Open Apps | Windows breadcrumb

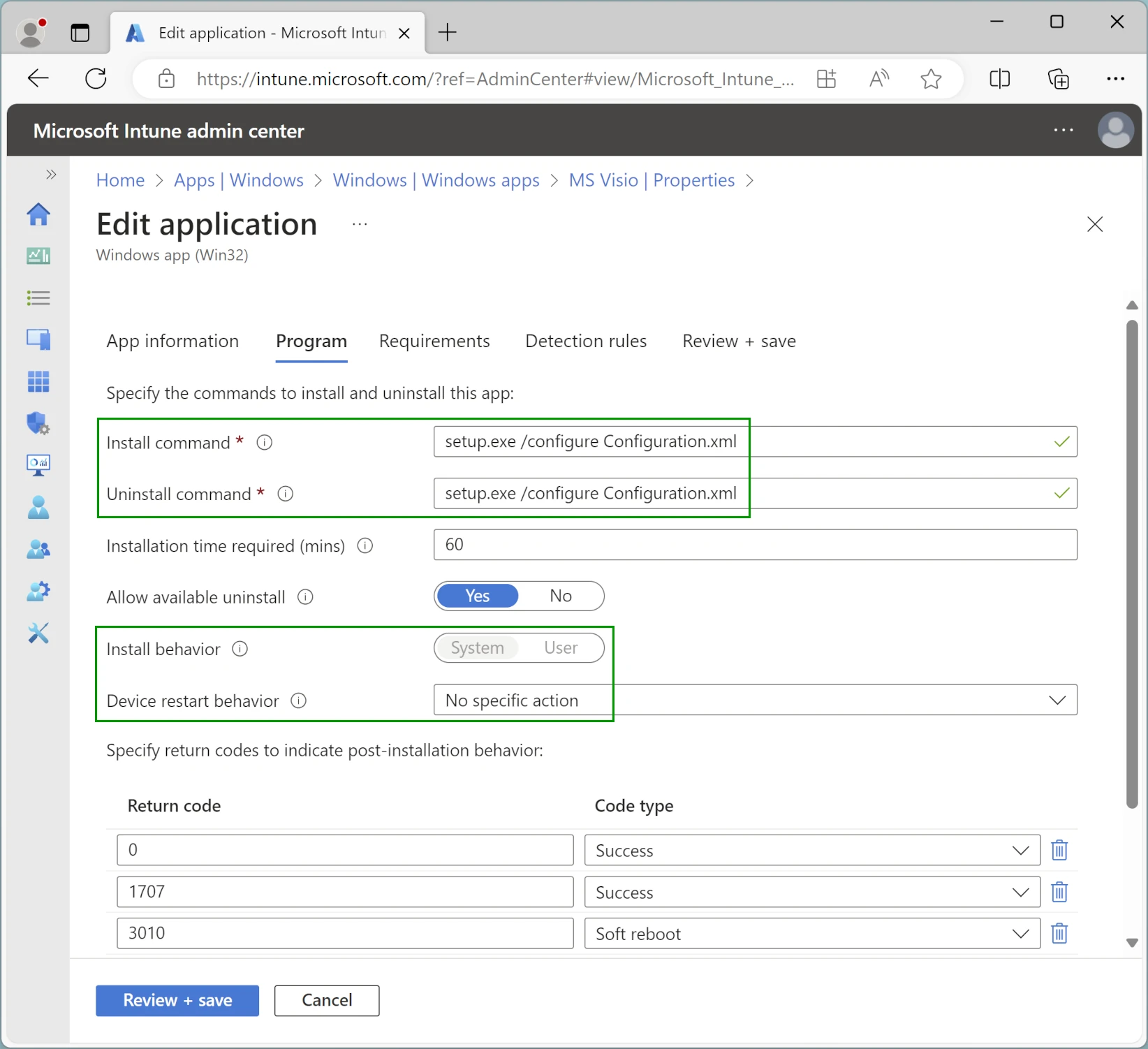(239, 180)
